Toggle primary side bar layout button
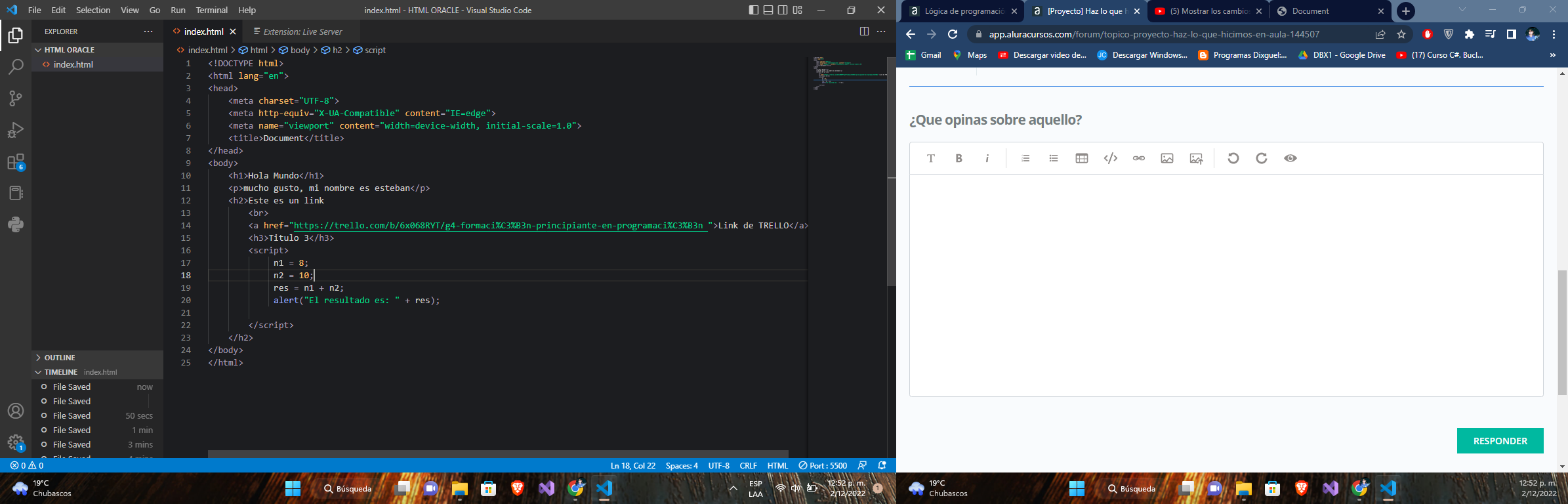 (754, 10)
